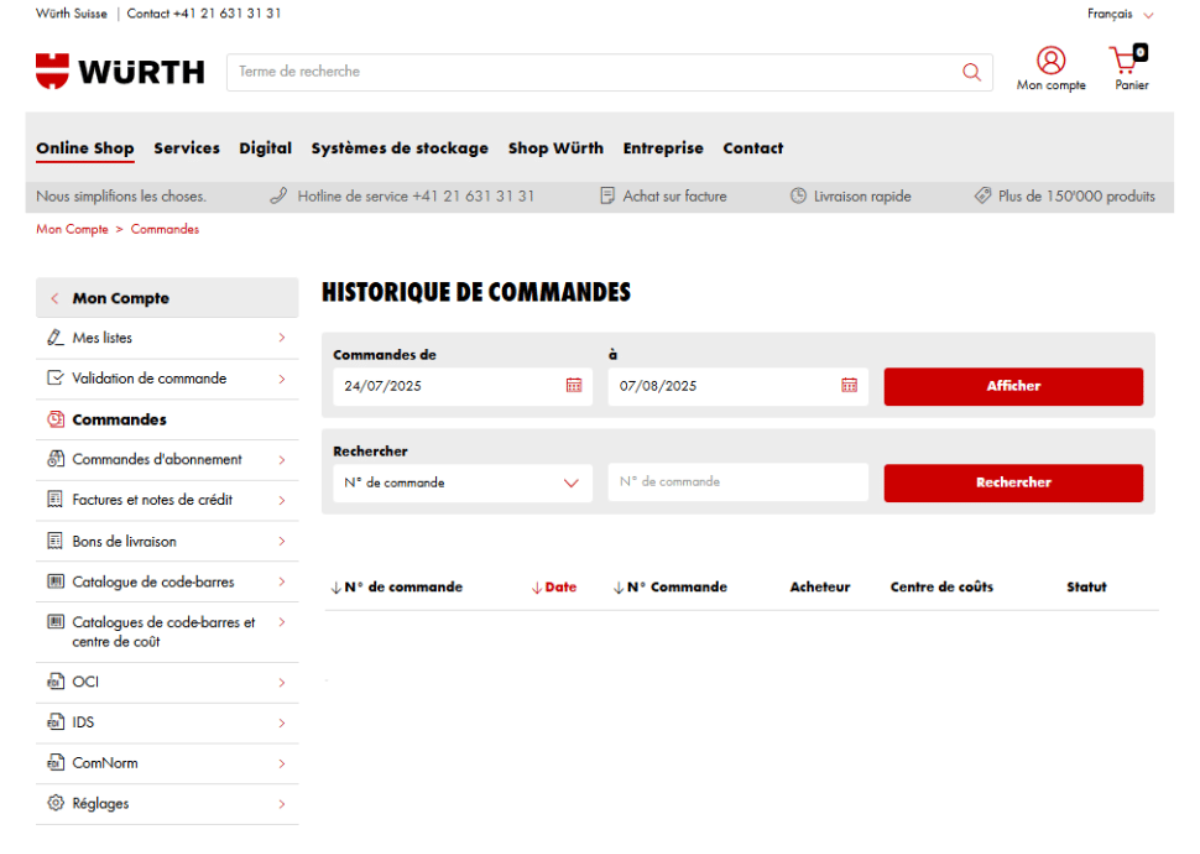The image size is (1200, 854).
Task: Click the end date field 07/08/2025
Action: pos(738,386)
